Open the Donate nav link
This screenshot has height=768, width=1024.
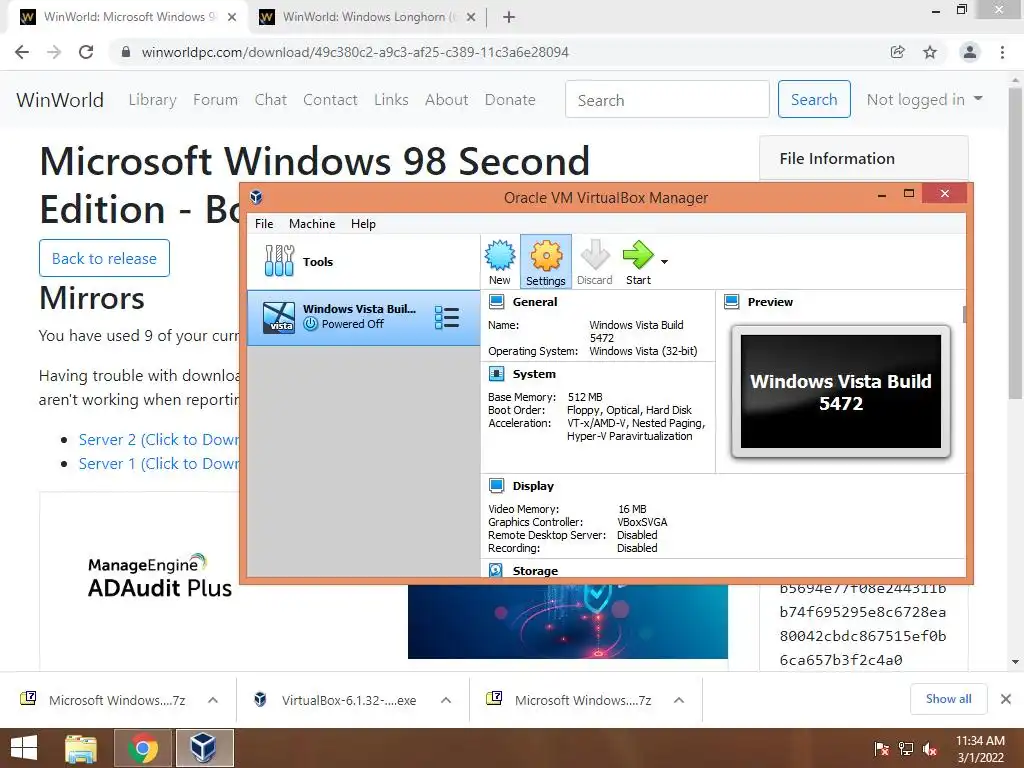click(x=510, y=100)
